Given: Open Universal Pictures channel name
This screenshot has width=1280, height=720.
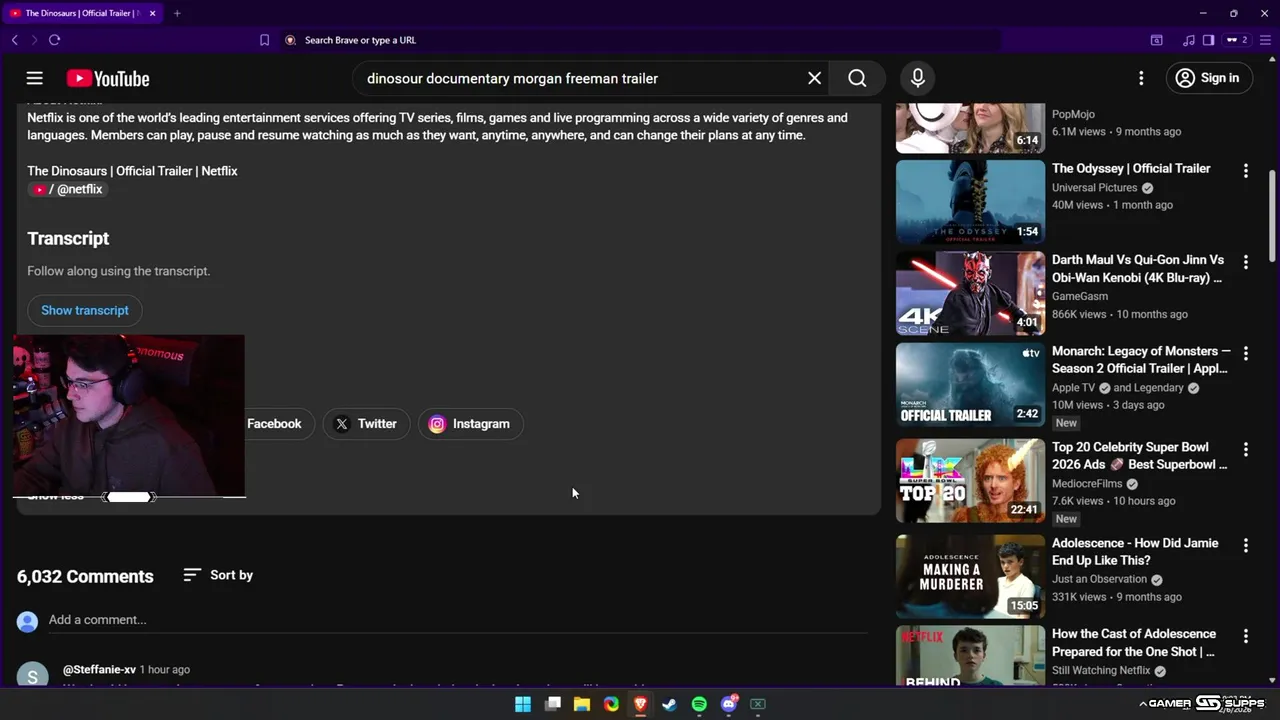Looking at the screenshot, I should point(1095,187).
